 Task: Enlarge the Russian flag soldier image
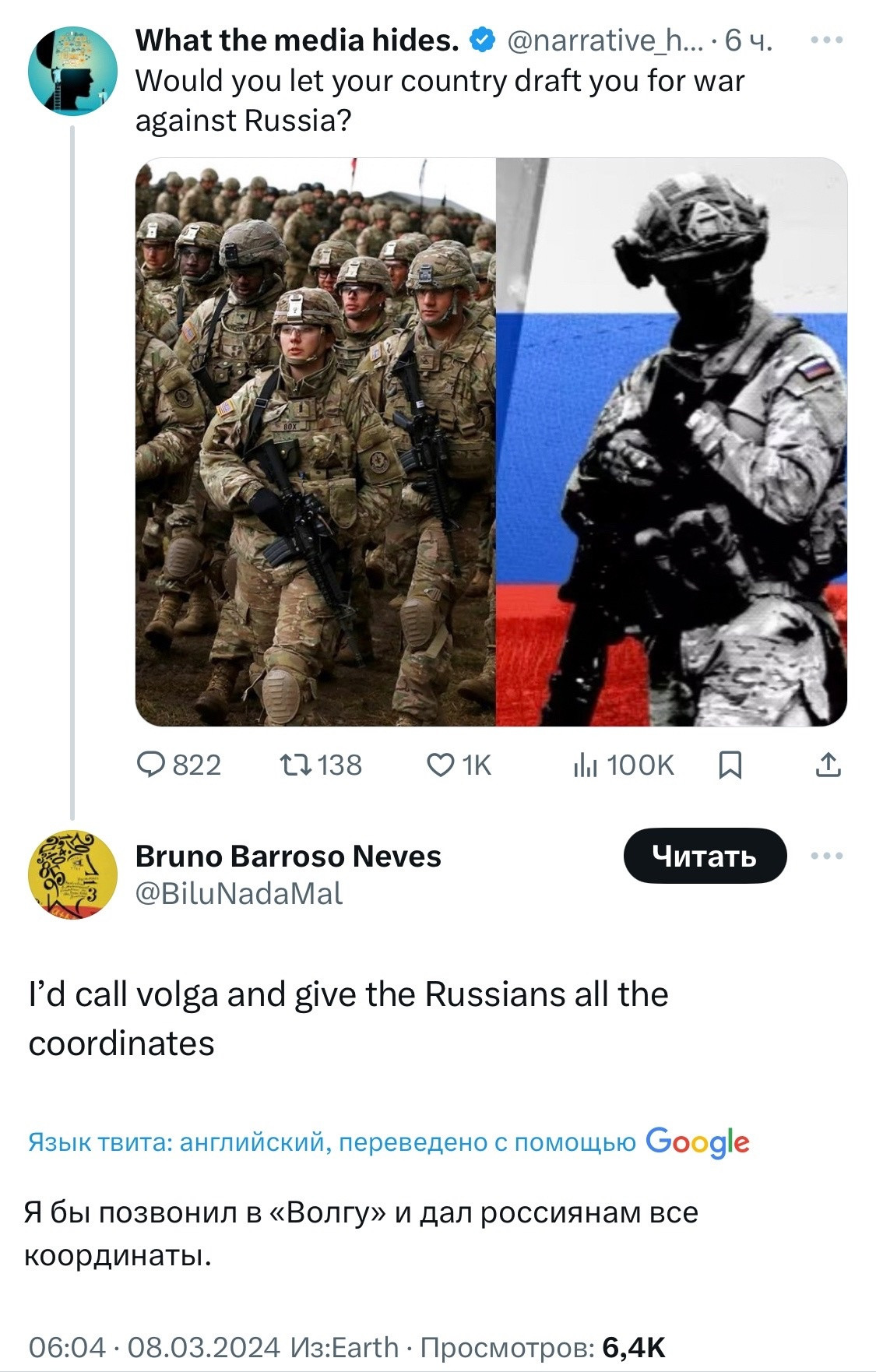[x=671, y=442]
